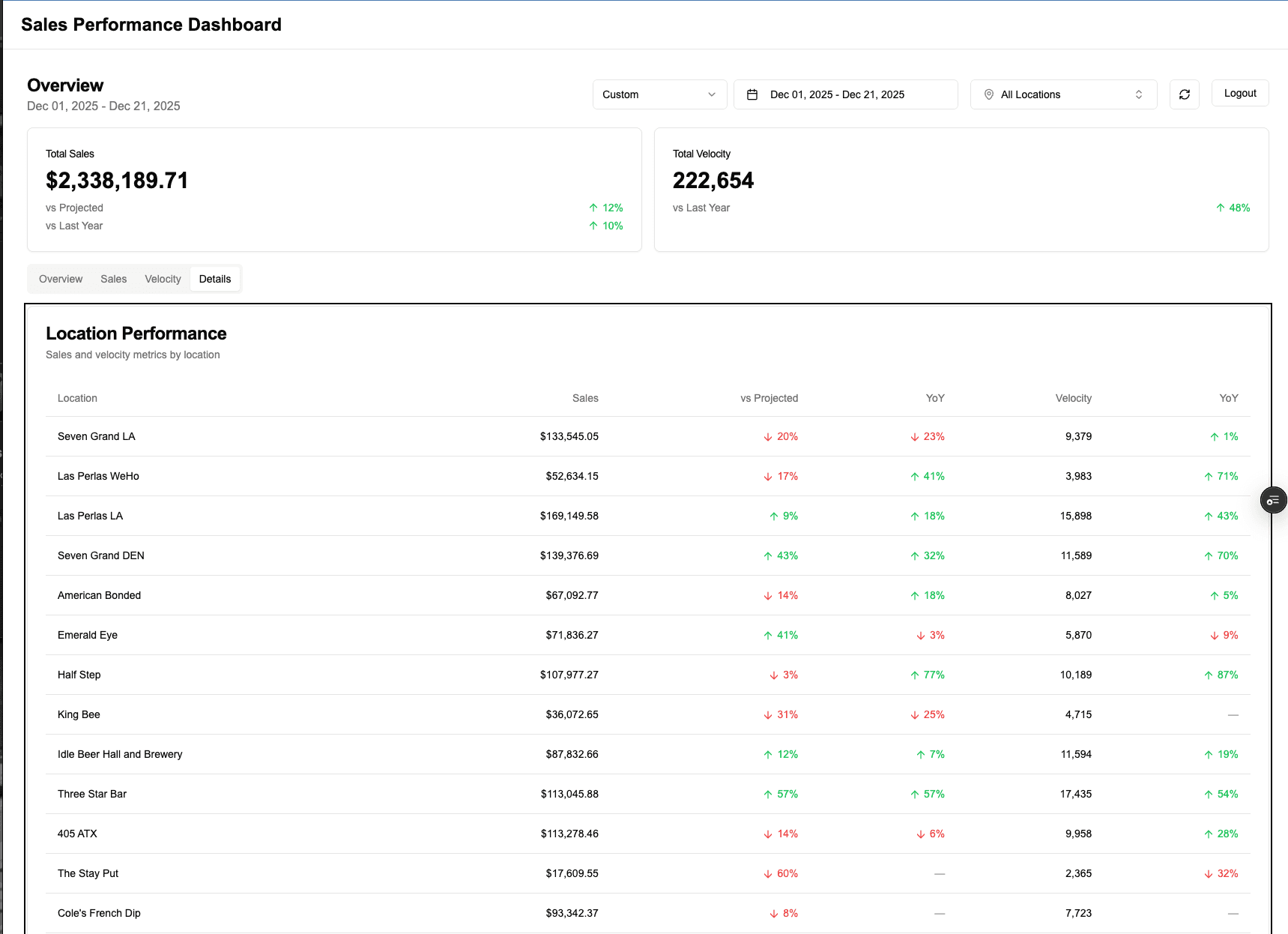The width and height of the screenshot is (1288, 934).
Task: Switch to the Sales tab
Action: pos(113,278)
